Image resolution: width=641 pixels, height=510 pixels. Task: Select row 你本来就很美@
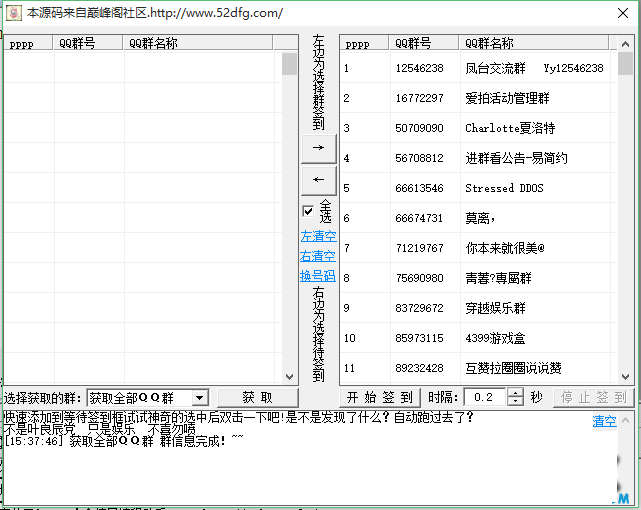(479, 248)
